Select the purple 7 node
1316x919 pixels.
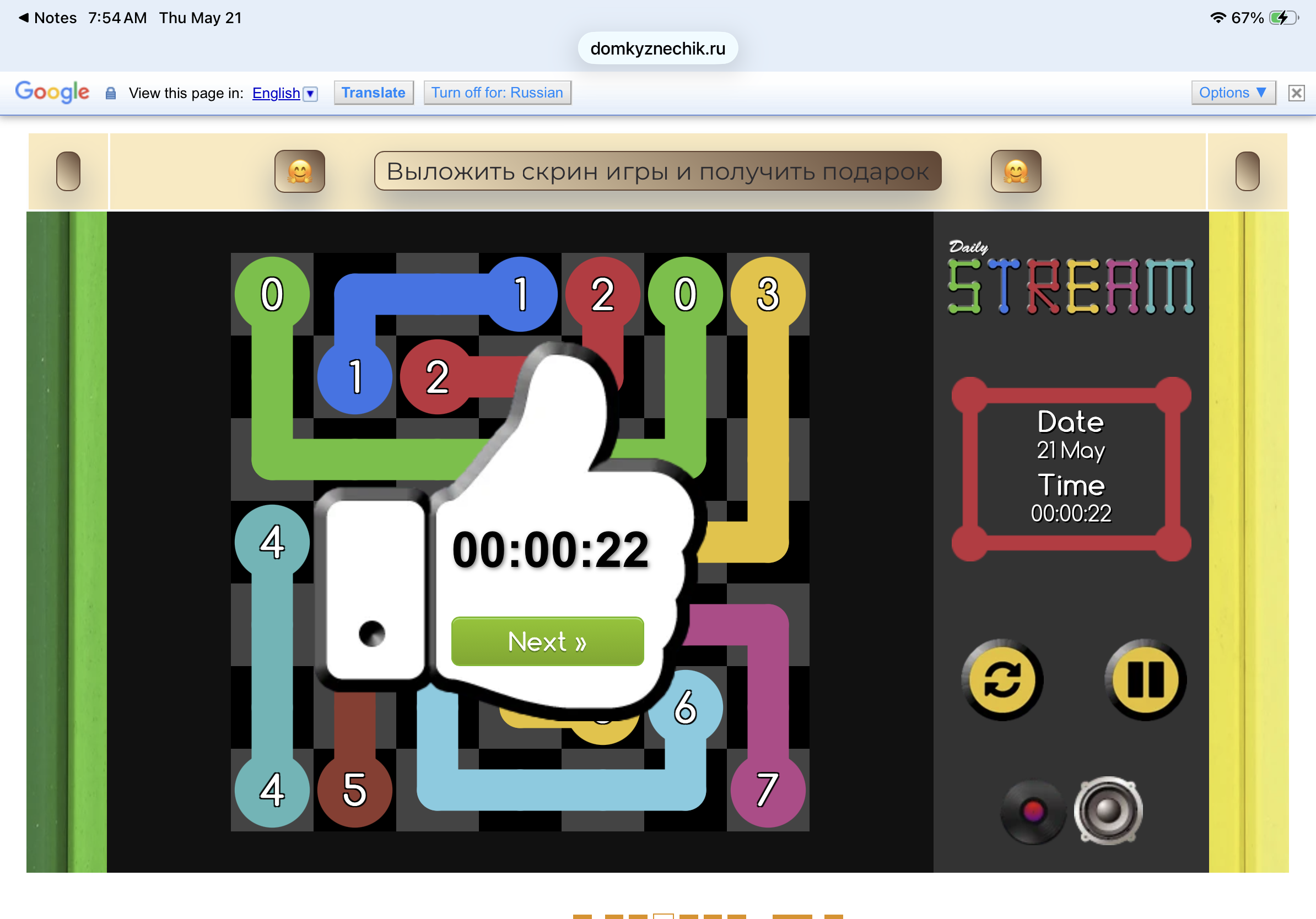click(768, 790)
